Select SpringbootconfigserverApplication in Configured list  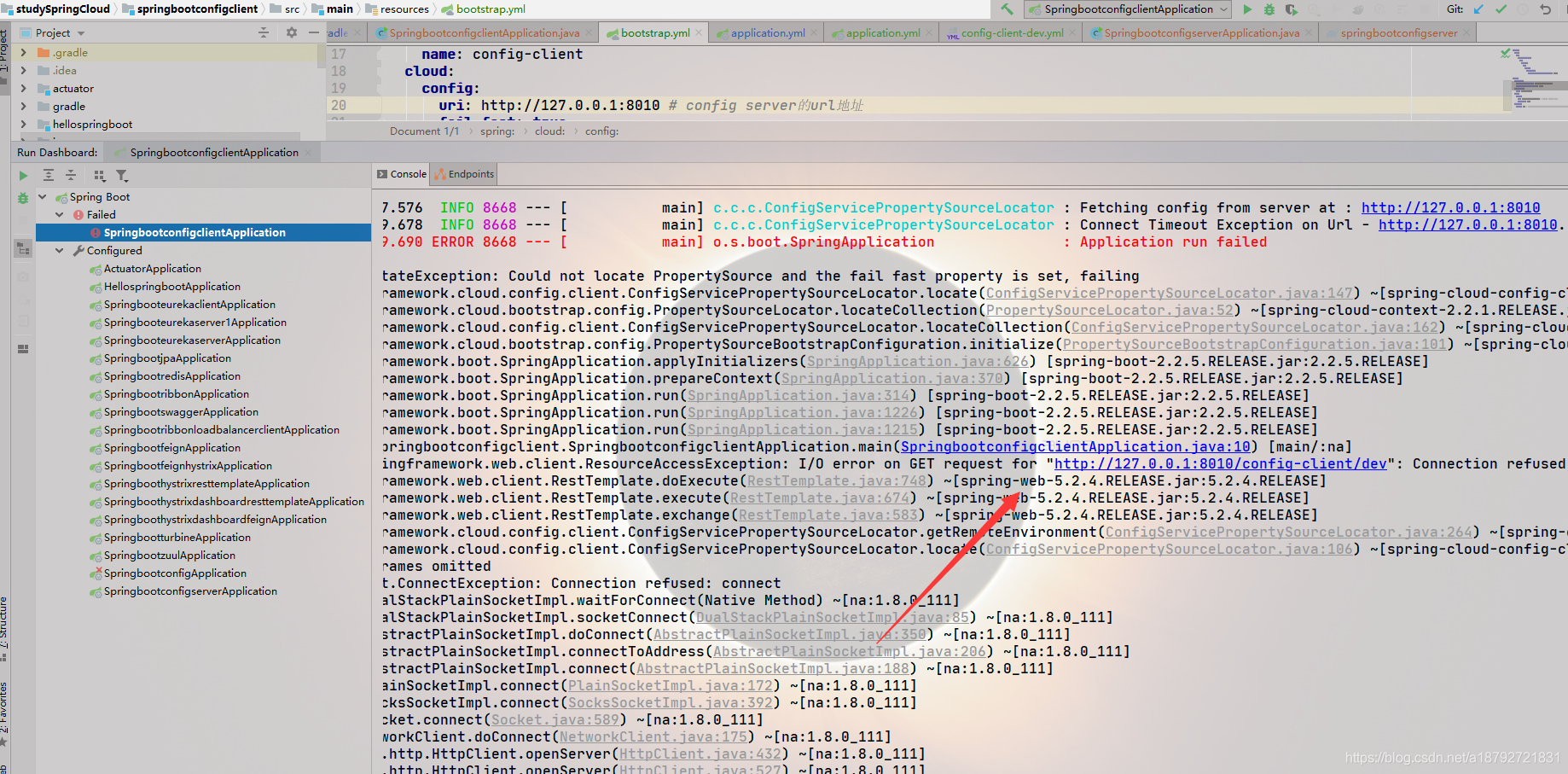(190, 591)
